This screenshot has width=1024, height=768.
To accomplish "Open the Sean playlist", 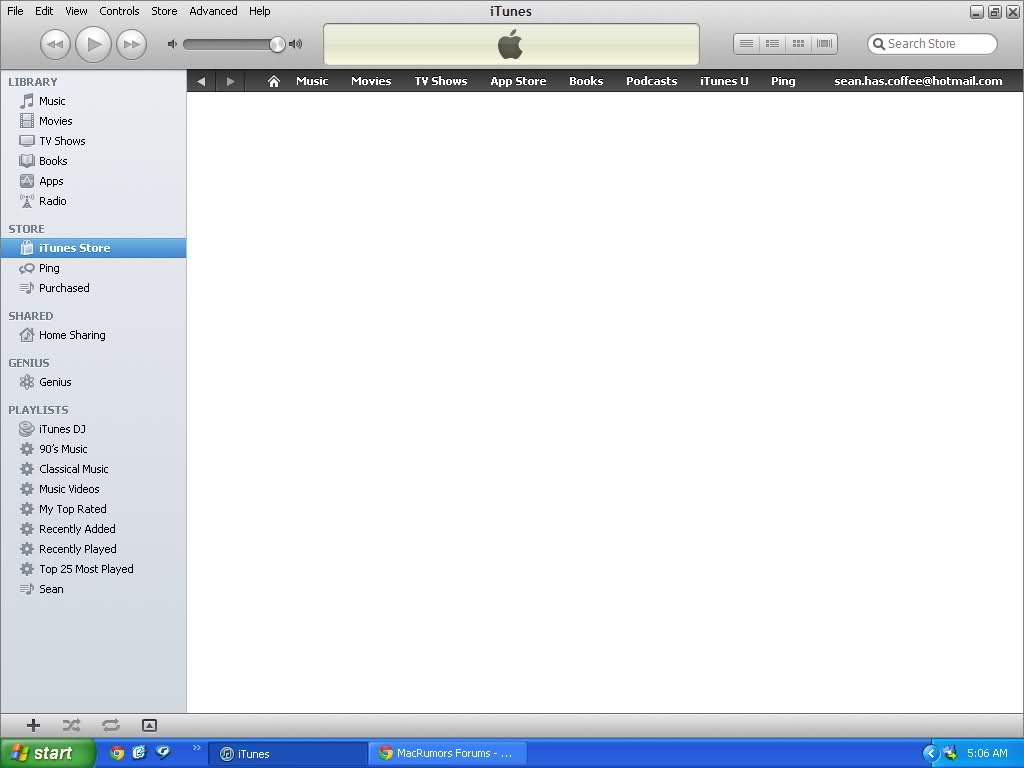I will (93, 589).
